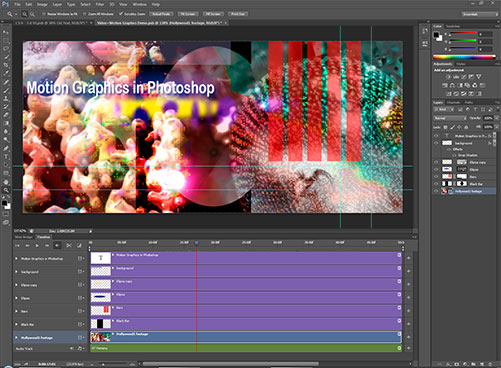Add Brightness/Contrast adjustment icon

click(448, 77)
